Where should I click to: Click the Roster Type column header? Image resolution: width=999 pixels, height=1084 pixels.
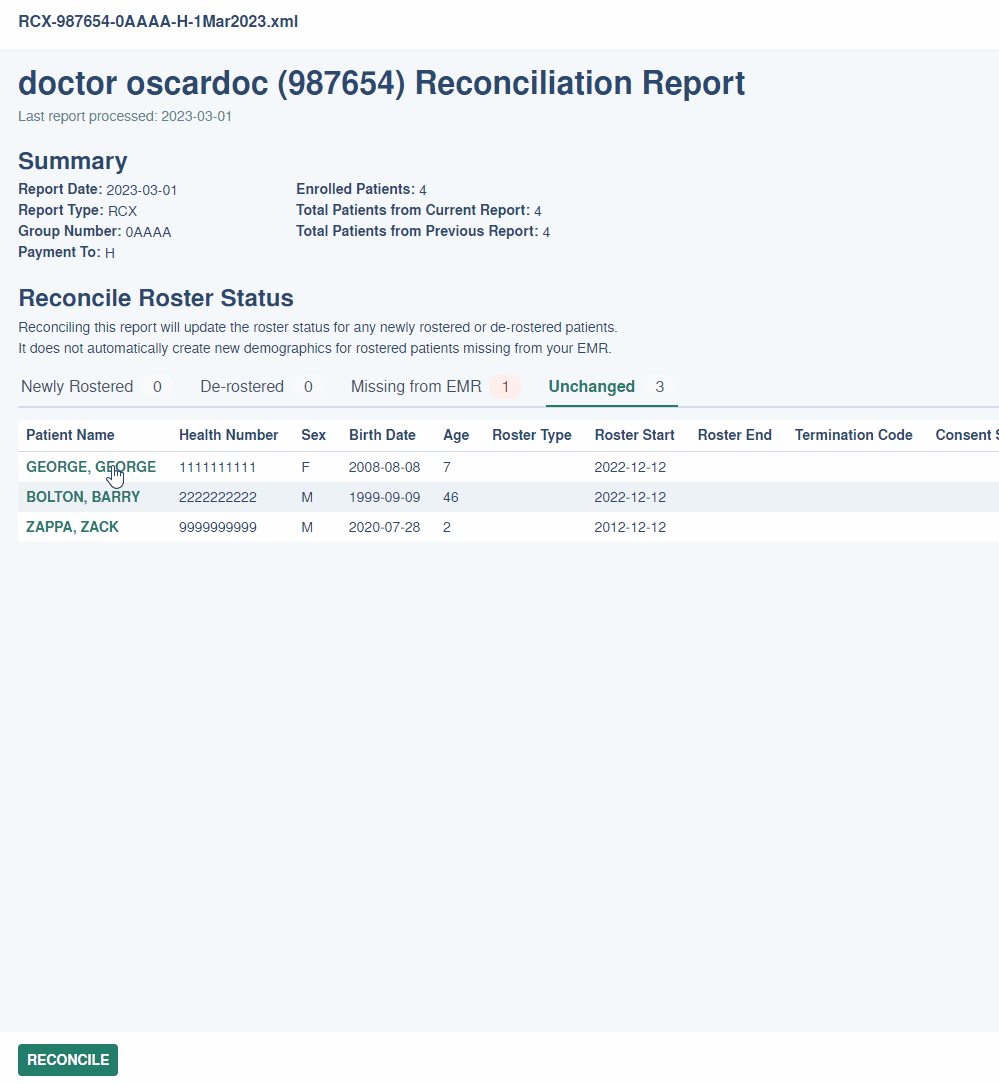point(532,435)
